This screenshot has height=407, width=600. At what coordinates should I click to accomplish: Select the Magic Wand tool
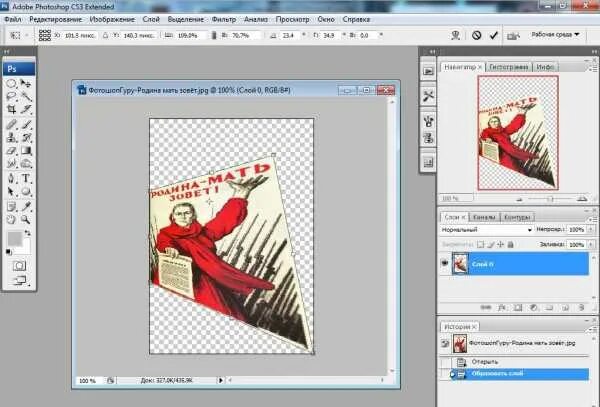click(x=26, y=96)
